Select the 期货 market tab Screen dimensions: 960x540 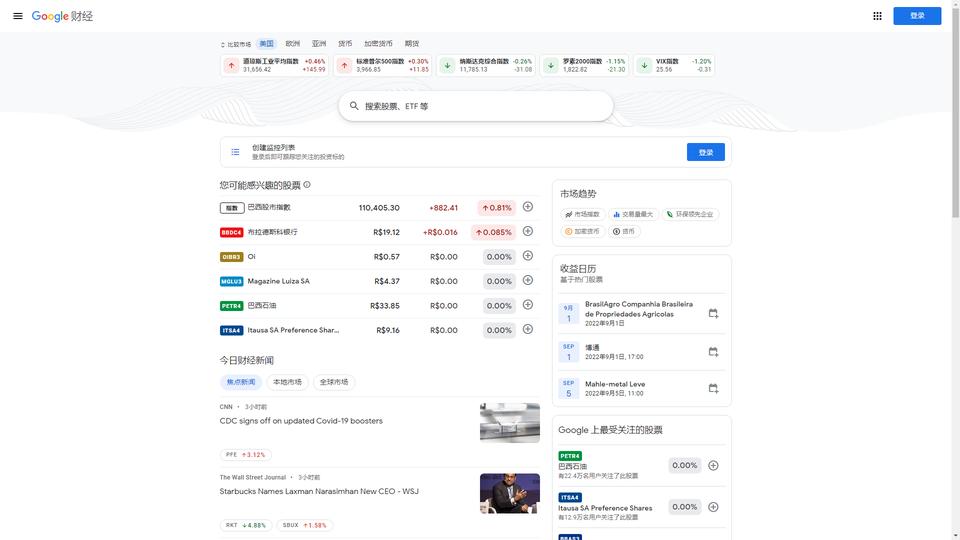pos(412,43)
